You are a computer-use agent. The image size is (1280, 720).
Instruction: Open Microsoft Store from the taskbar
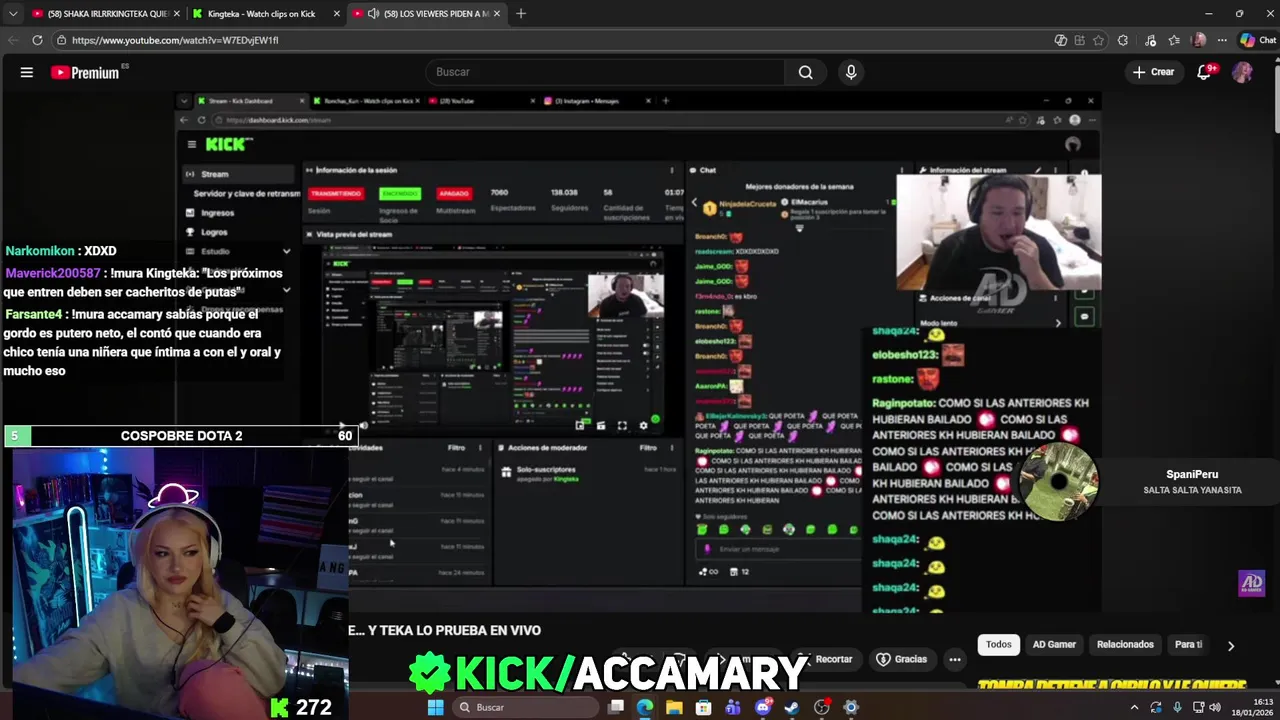[704, 707]
